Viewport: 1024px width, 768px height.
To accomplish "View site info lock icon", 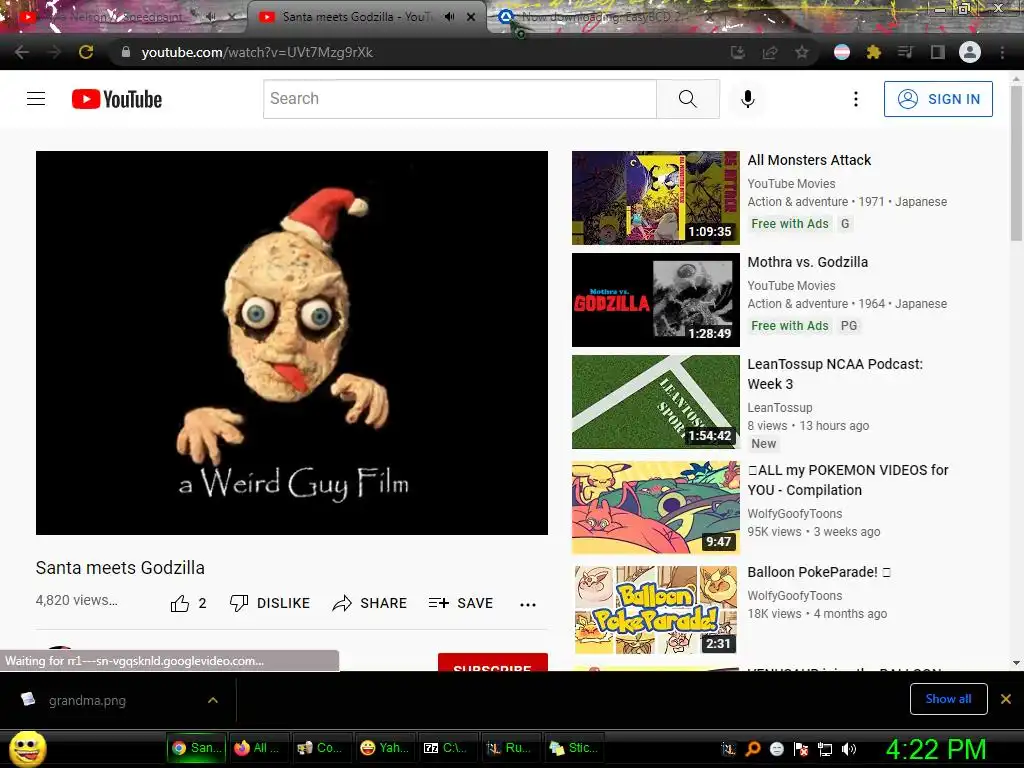I will [126, 52].
